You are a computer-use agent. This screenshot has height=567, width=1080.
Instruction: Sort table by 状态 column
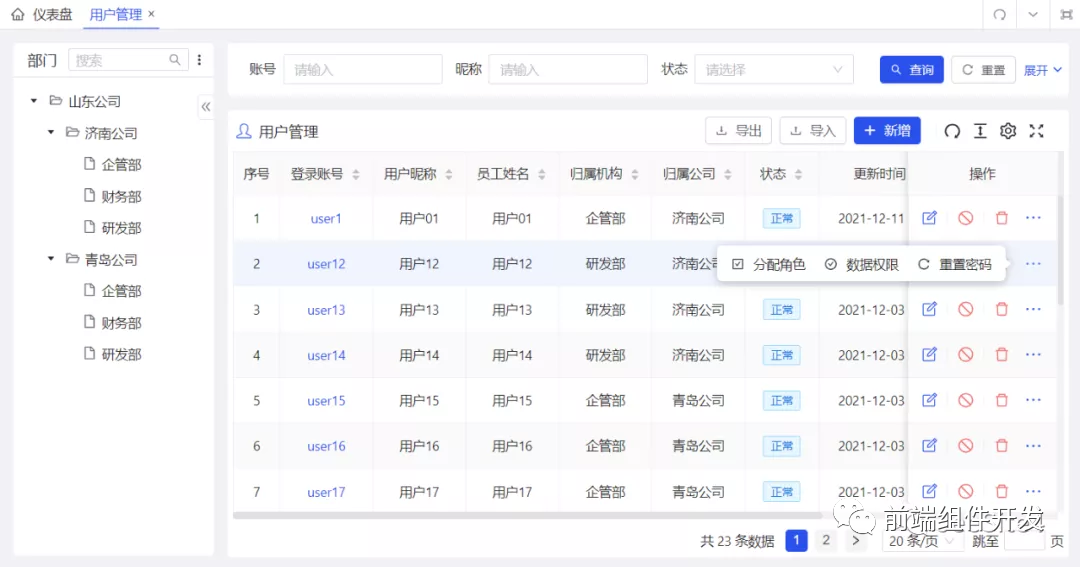tap(798, 174)
